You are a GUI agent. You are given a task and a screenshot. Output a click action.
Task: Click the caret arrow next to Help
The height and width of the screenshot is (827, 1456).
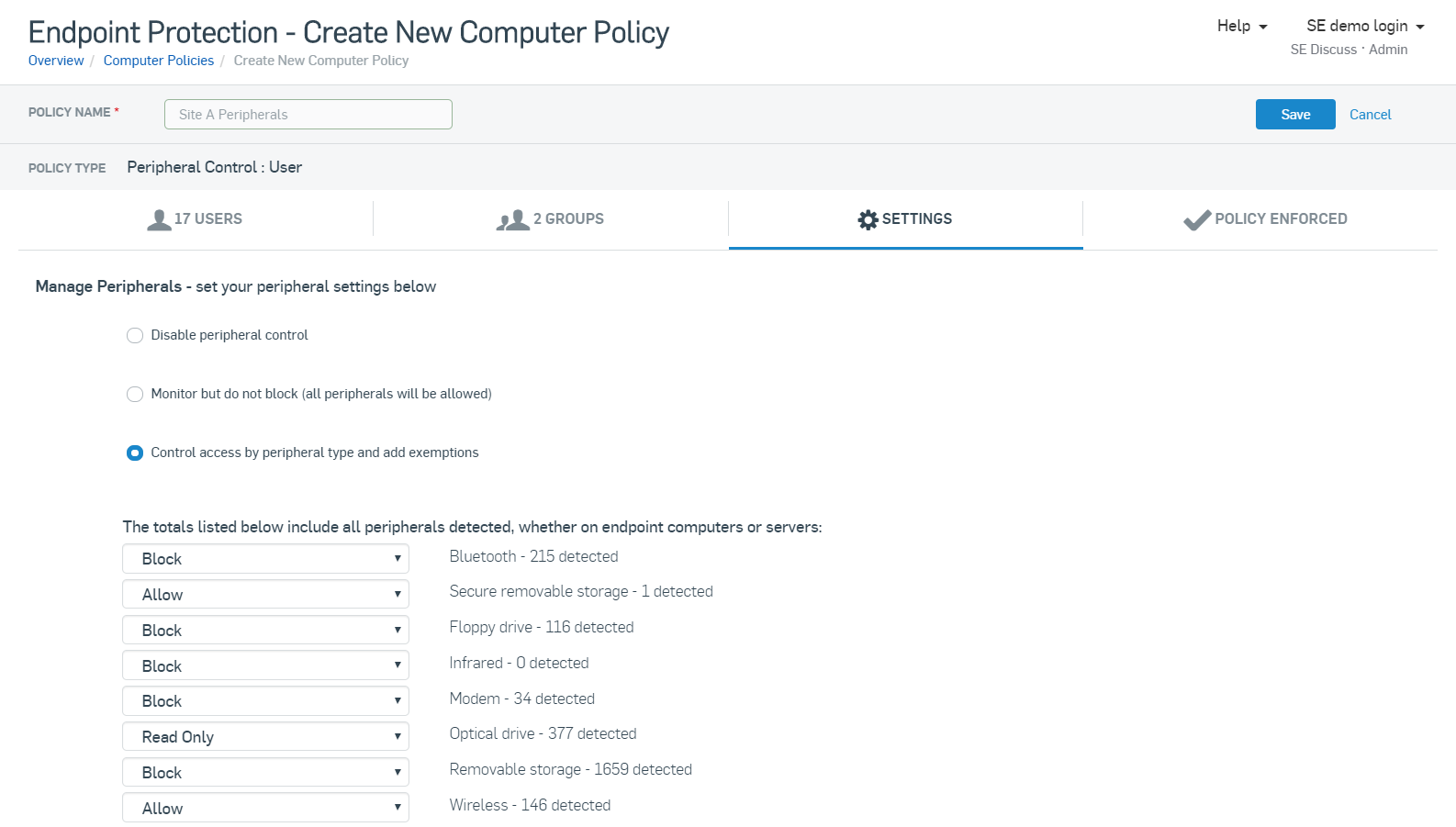click(1263, 27)
